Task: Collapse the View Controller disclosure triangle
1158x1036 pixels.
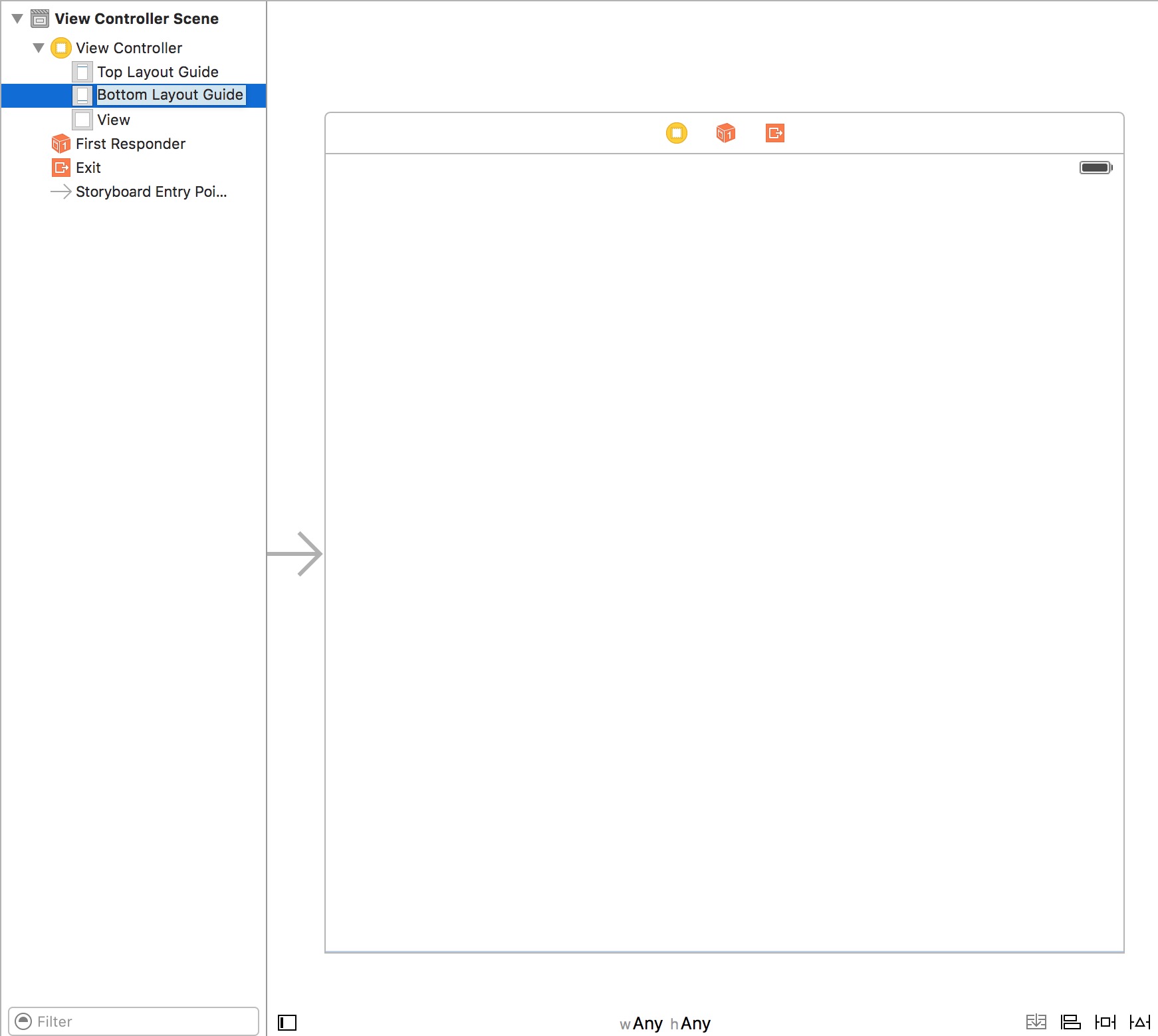Action: (39, 48)
